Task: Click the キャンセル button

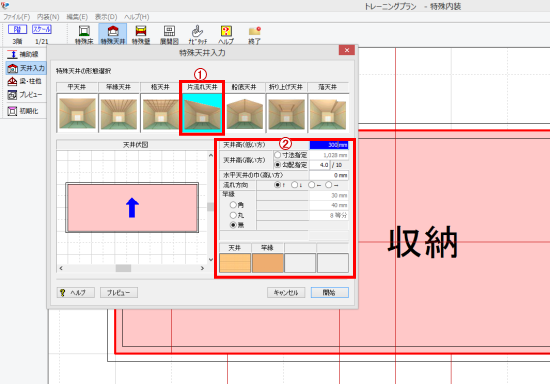Action: (x=286, y=292)
